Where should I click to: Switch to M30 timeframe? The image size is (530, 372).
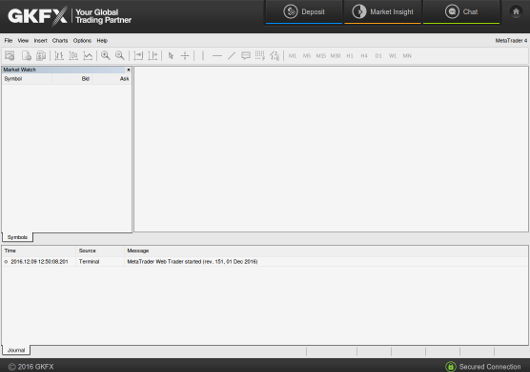click(335, 56)
